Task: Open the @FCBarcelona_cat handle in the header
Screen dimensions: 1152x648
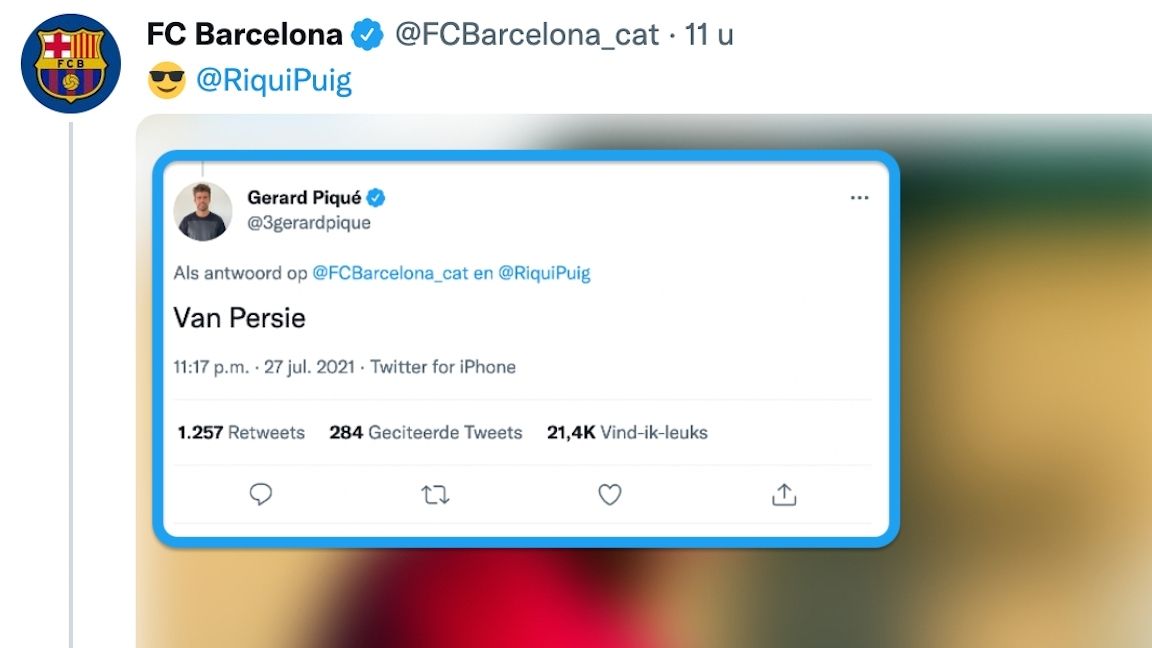Action: (x=527, y=36)
